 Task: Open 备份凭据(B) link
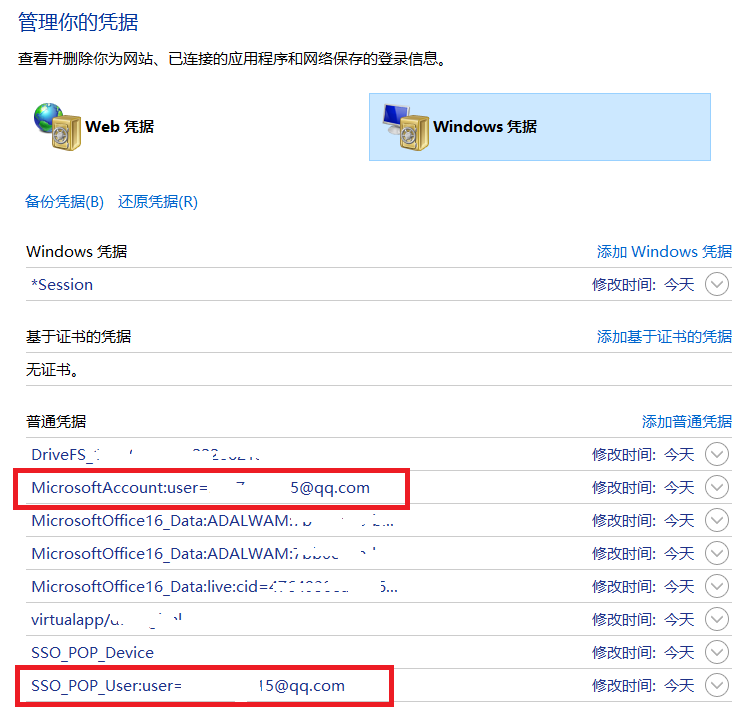click(x=64, y=202)
